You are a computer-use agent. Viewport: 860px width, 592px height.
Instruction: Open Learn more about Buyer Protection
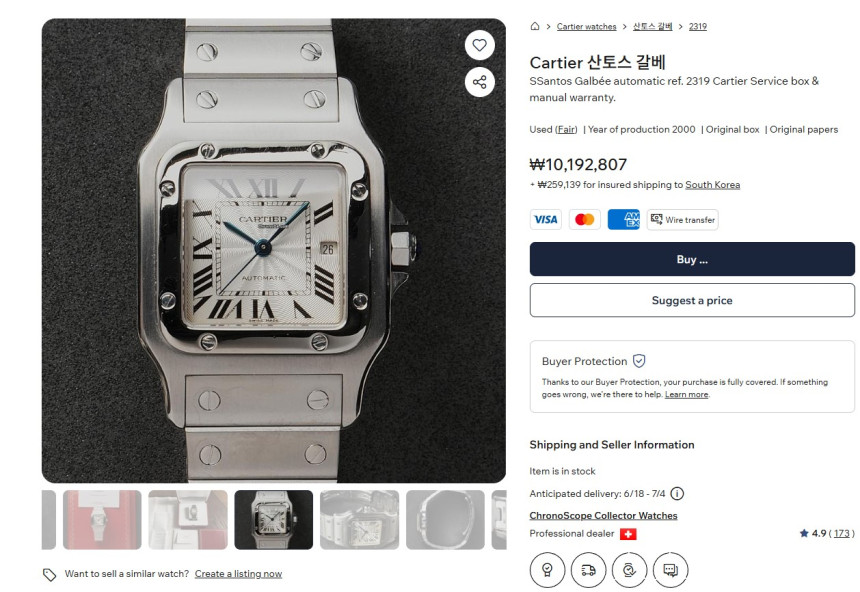pos(686,394)
